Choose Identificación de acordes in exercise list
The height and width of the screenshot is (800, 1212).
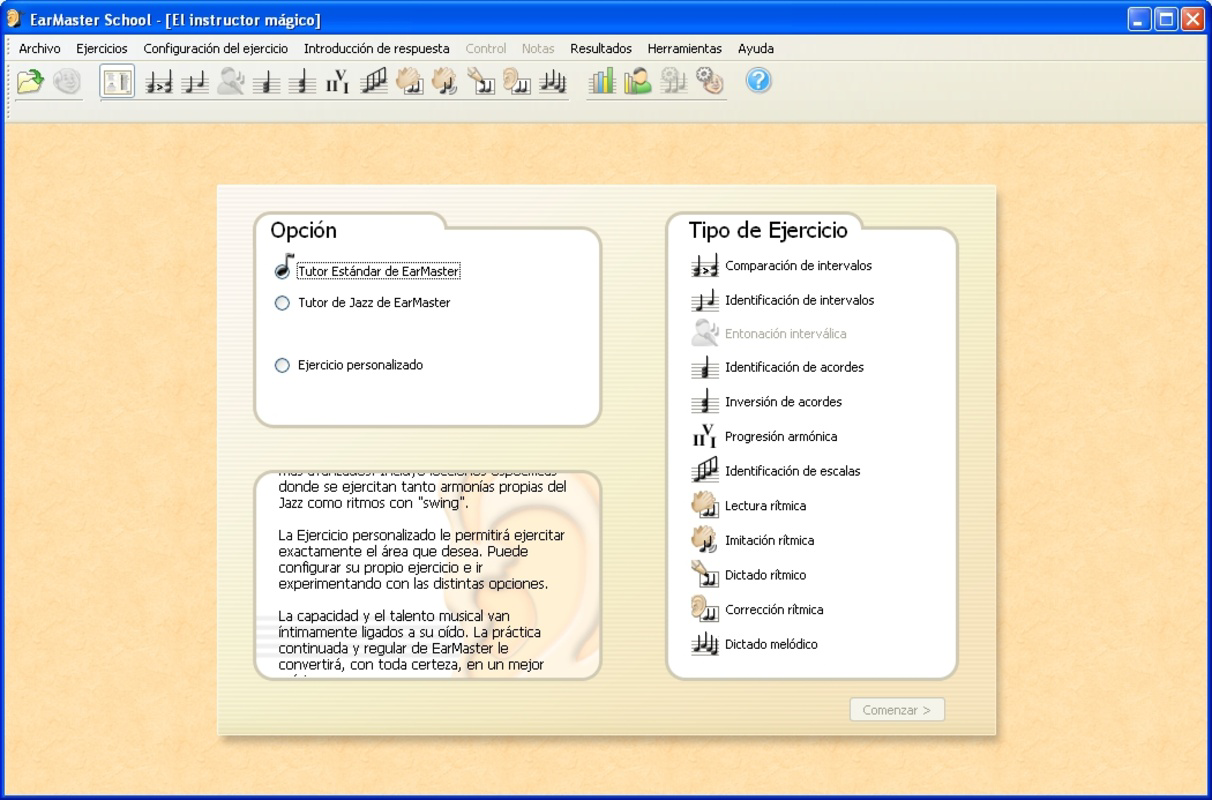coord(778,367)
